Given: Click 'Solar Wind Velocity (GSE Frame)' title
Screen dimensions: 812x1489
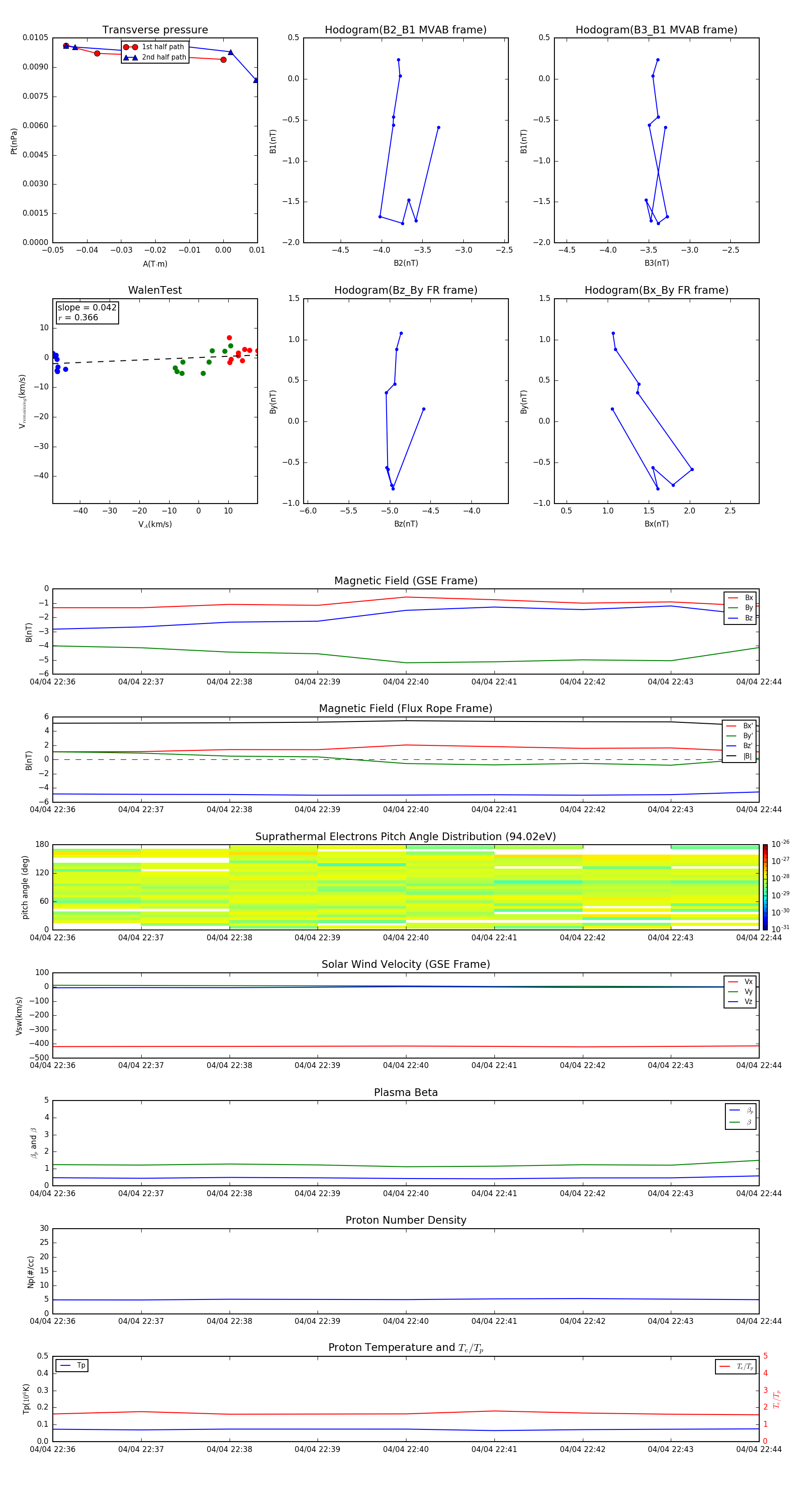Looking at the screenshot, I should click(x=406, y=964).
